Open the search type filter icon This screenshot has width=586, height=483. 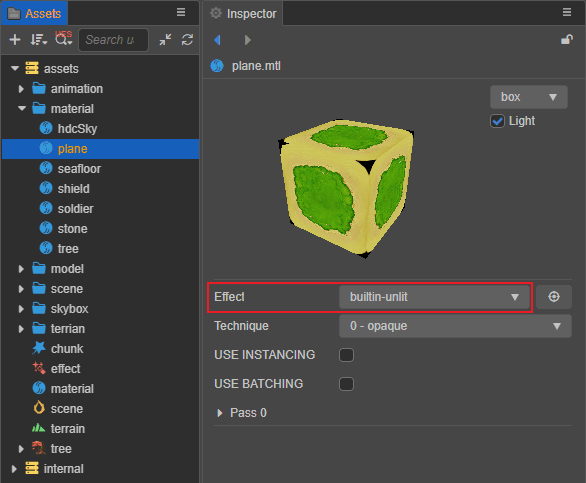tap(64, 39)
